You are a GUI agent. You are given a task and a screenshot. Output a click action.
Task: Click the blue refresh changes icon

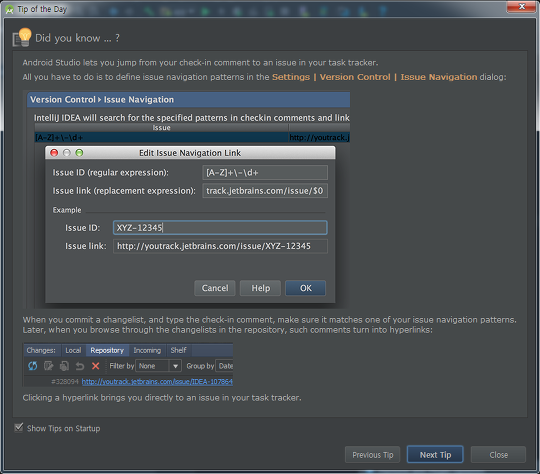tap(33, 366)
